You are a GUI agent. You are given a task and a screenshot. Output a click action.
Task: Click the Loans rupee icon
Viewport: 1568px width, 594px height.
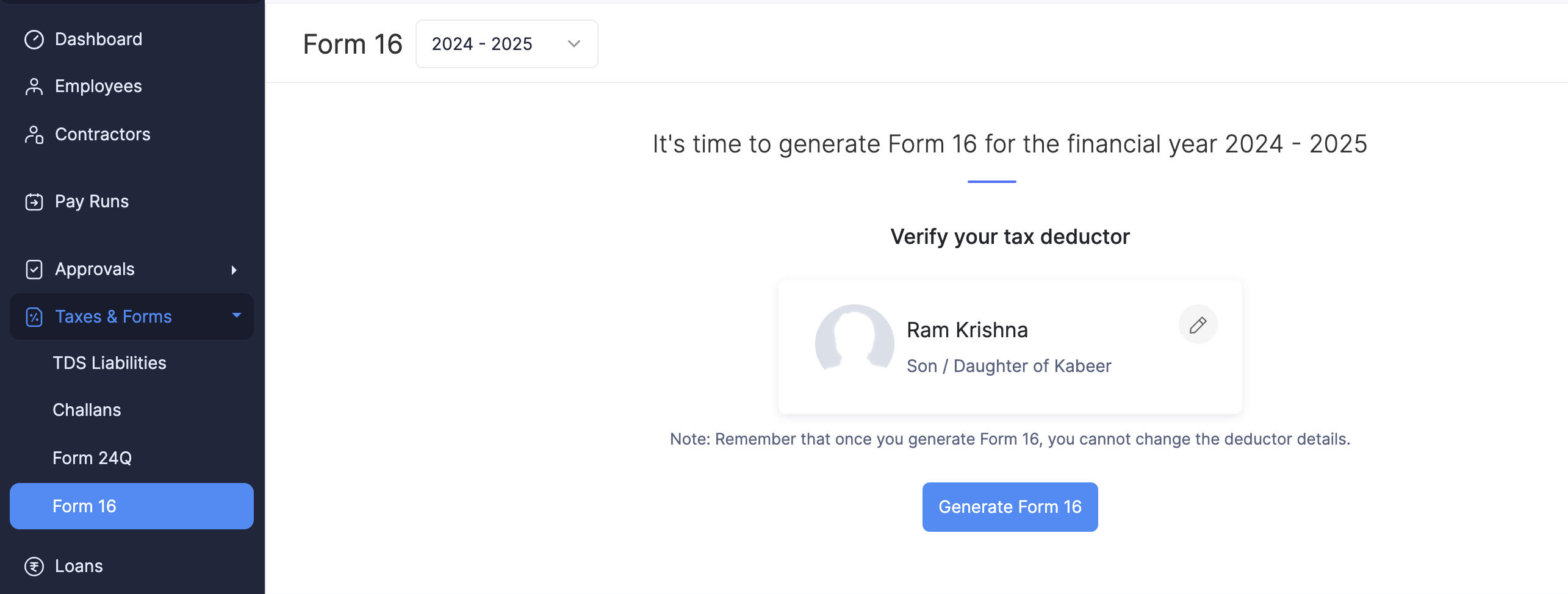[x=34, y=566]
